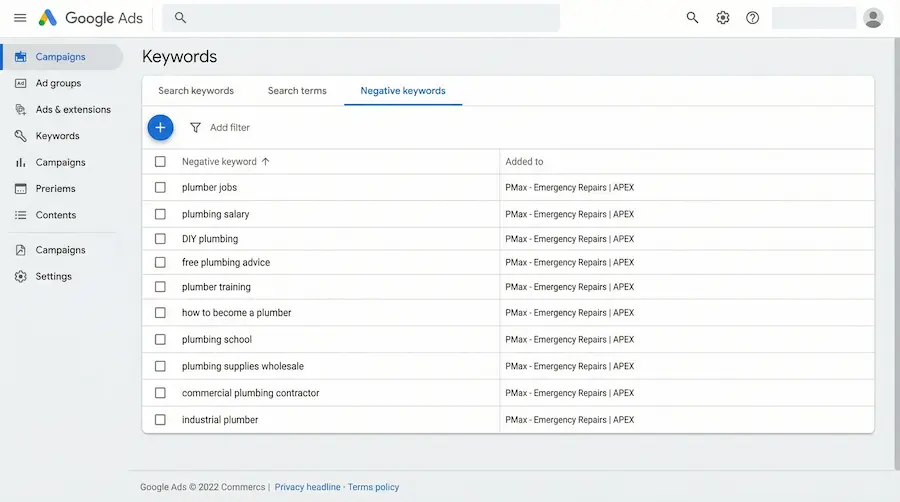900x502 pixels.
Task: Select the free plumbing advice checkbox
Action: coord(160,262)
